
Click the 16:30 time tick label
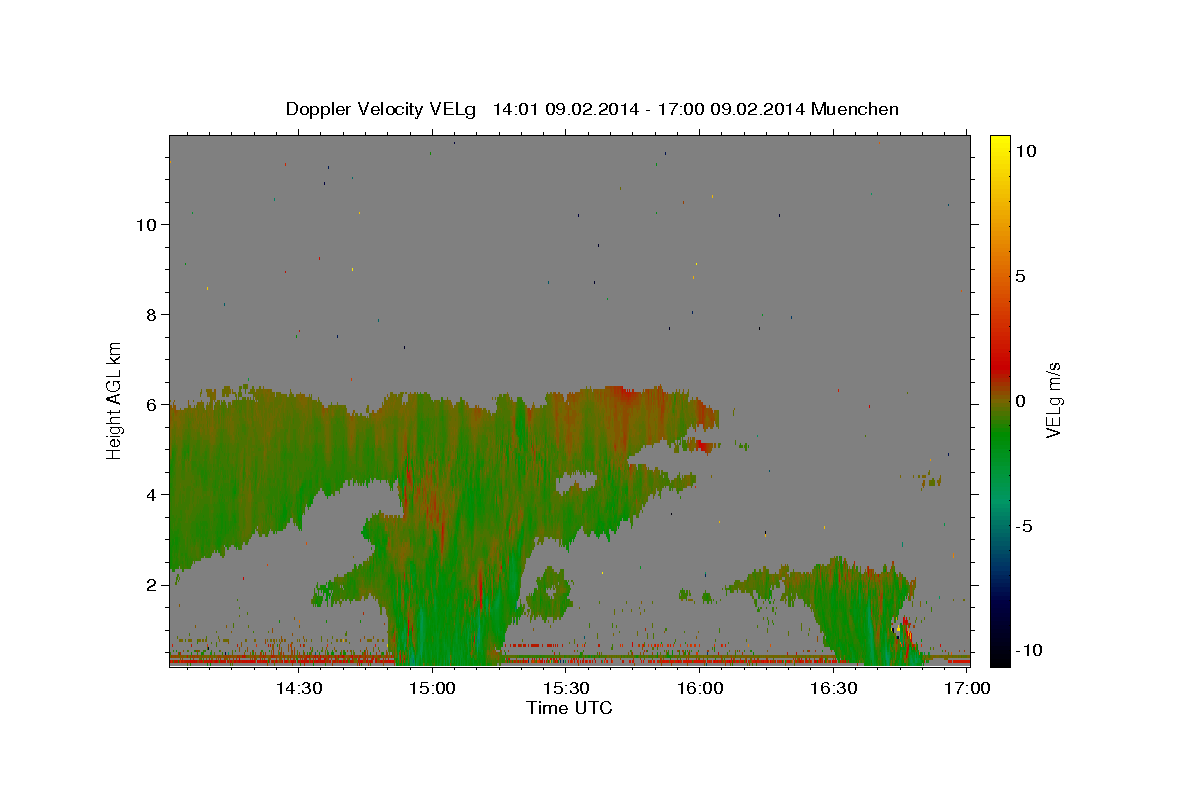[x=834, y=688]
